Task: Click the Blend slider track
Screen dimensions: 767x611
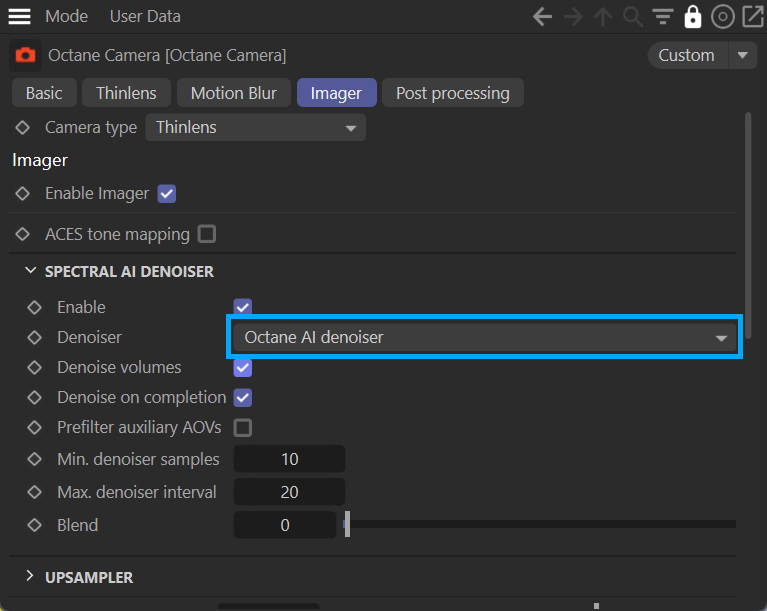Action: tap(540, 524)
